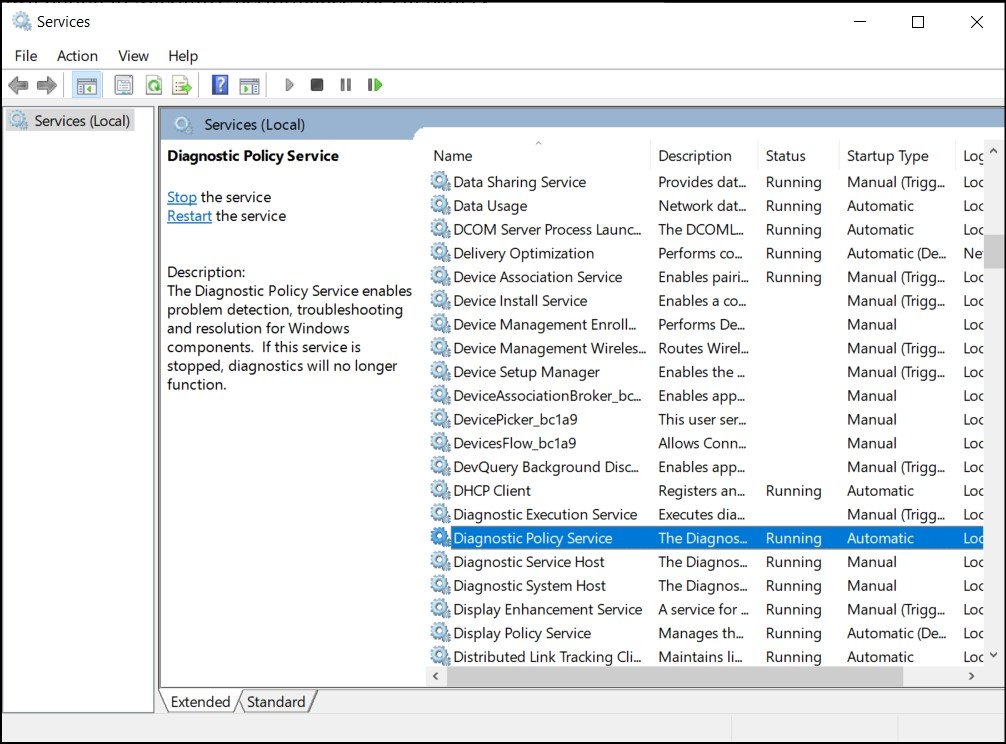
Task: Open the View menu
Action: point(133,56)
